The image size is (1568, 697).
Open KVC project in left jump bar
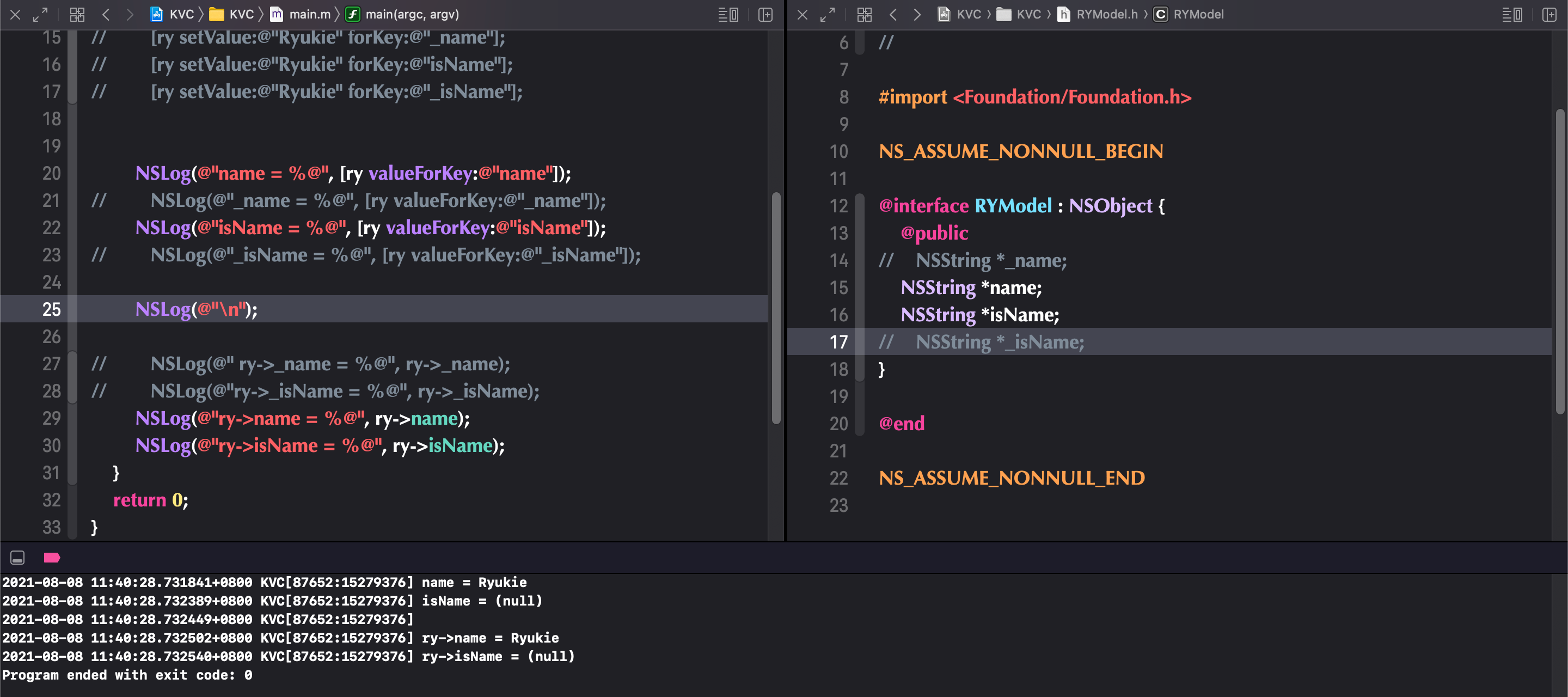pos(172,14)
